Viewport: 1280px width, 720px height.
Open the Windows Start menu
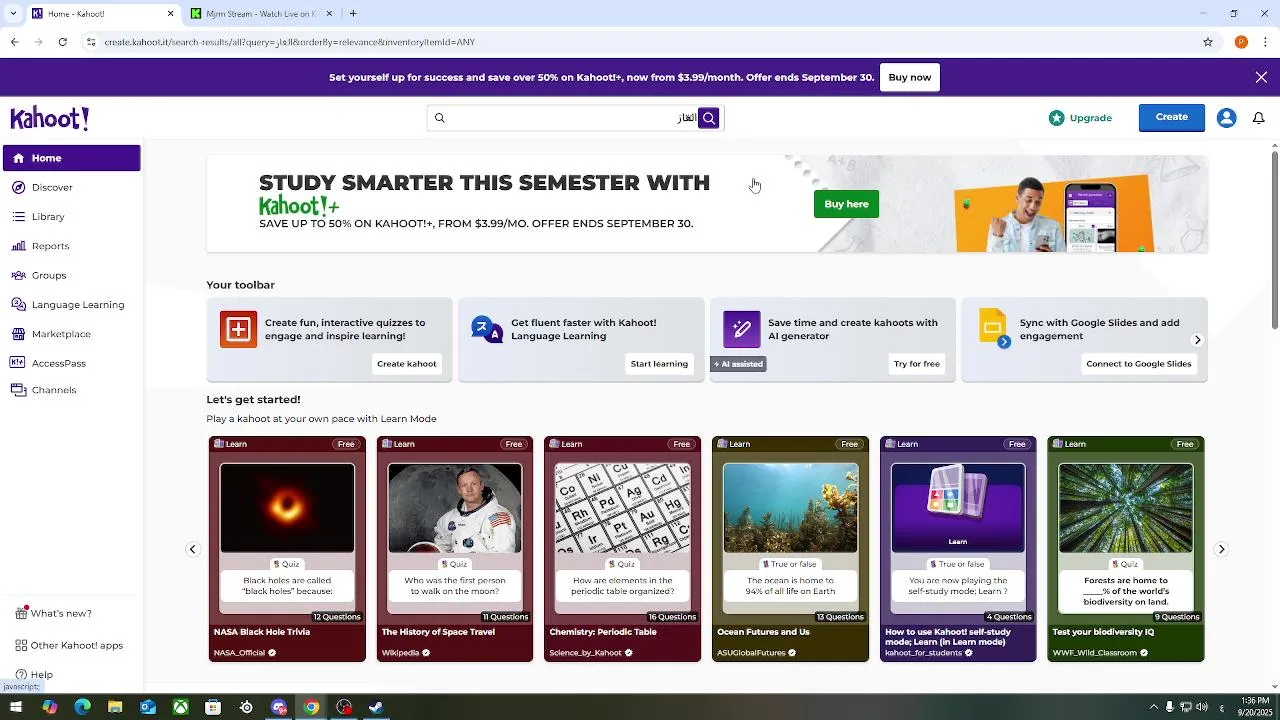(16, 707)
